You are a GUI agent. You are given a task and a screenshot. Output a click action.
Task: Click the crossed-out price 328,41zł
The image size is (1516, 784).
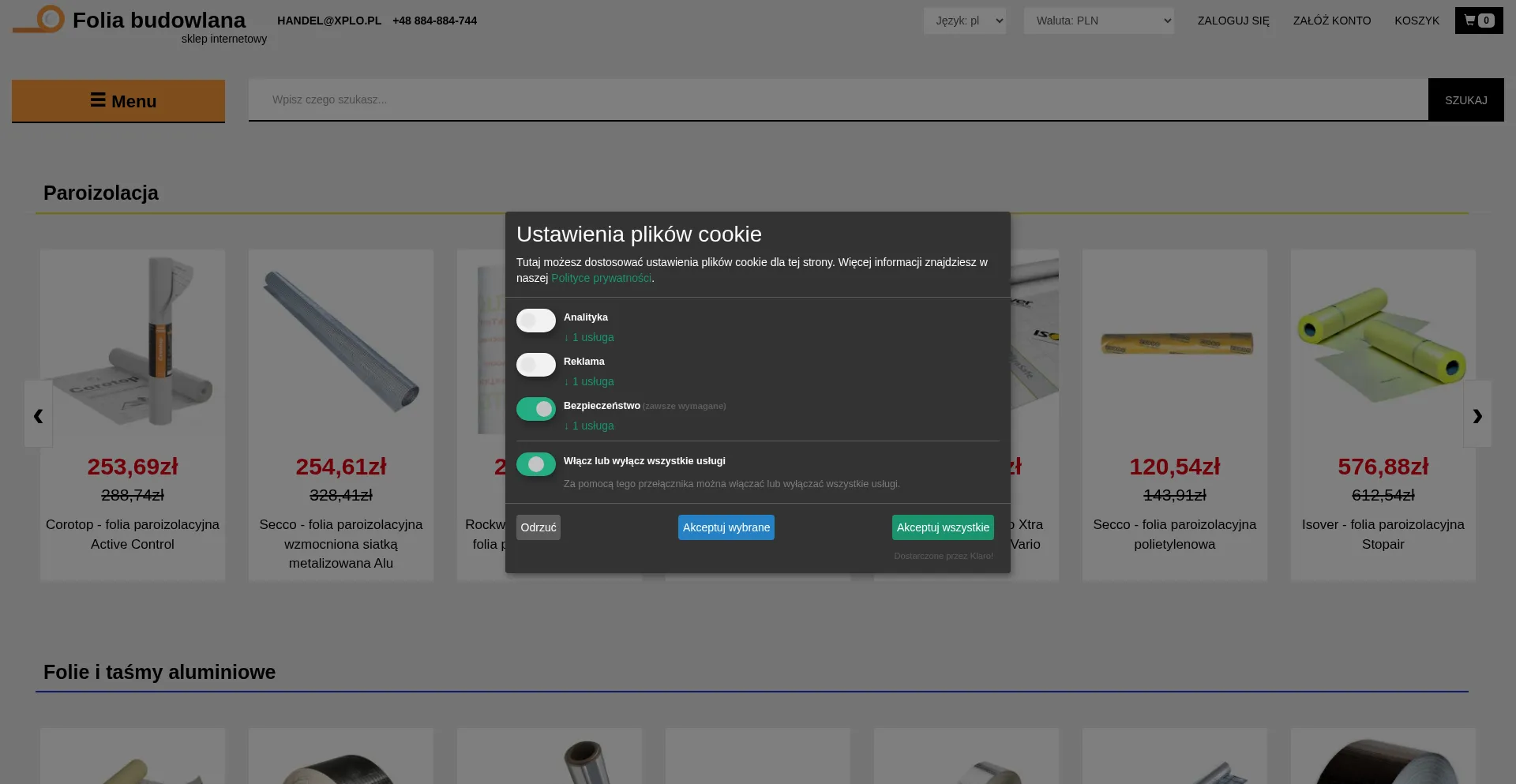341,495
